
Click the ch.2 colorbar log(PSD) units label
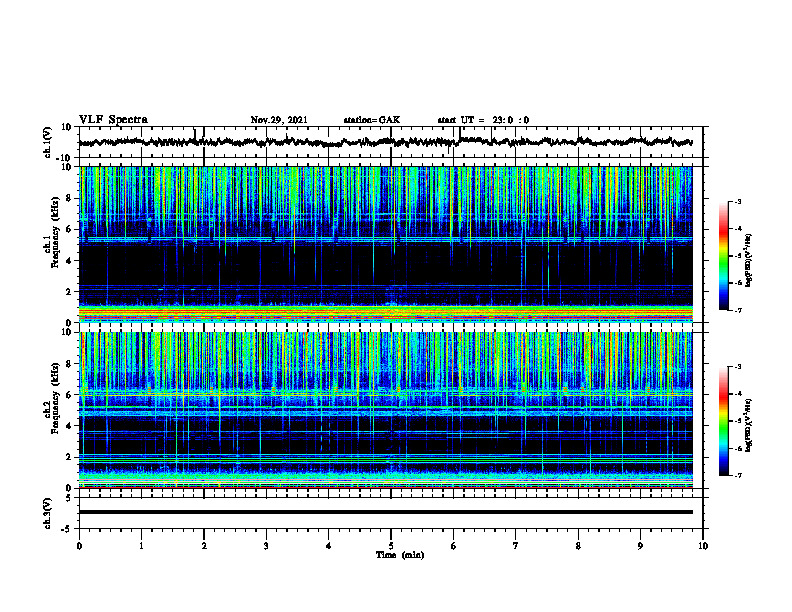tap(749, 426)
